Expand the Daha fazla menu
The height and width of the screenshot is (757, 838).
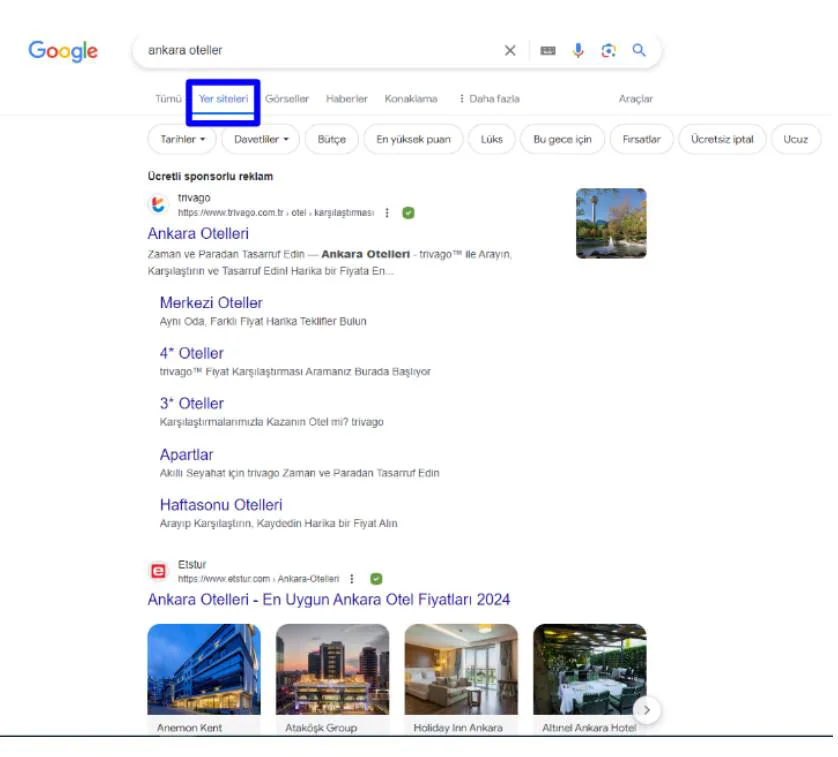pyautogui.click(x=489, y=99)
